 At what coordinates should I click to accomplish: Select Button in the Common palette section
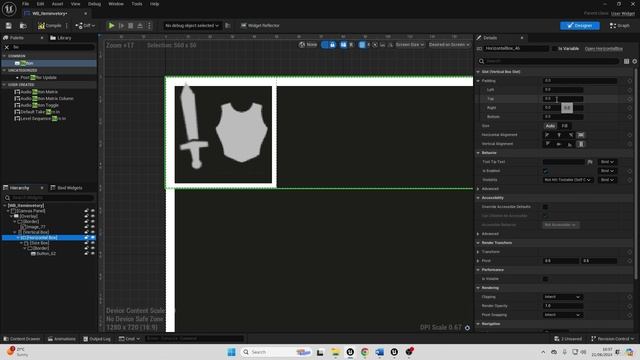[49, 63]
